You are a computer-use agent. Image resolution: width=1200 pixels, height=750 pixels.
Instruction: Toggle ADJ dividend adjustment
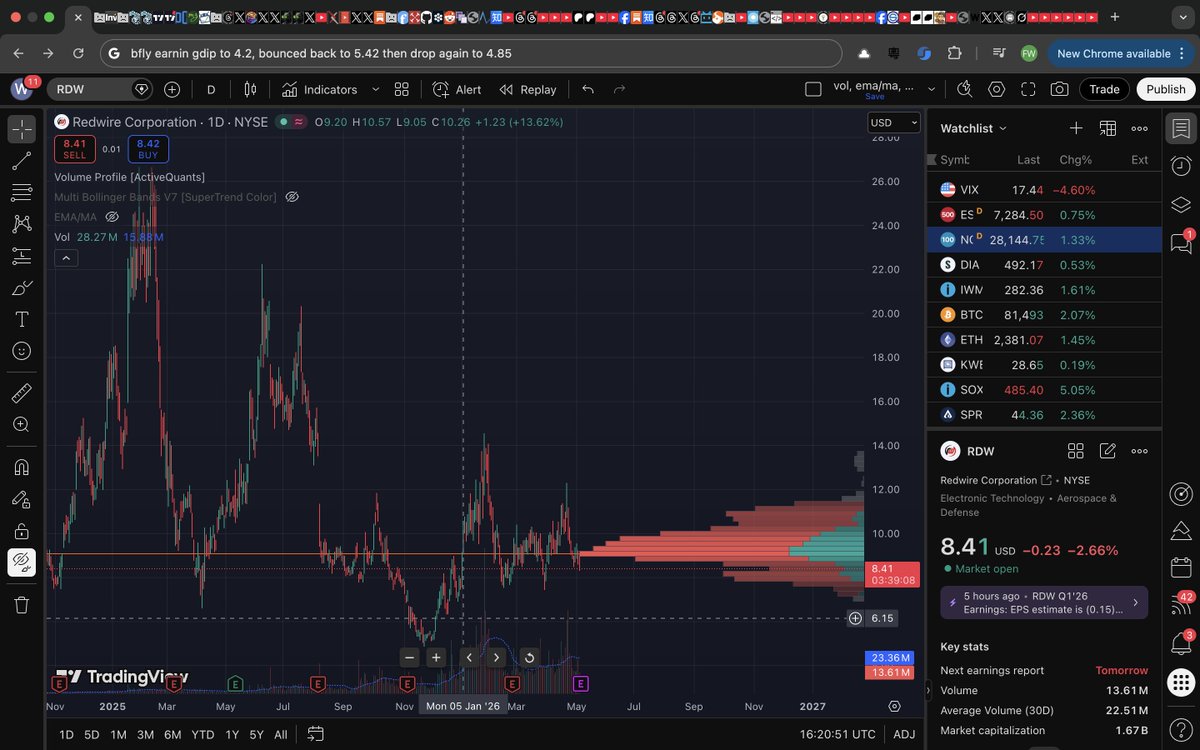pos(904,734)
